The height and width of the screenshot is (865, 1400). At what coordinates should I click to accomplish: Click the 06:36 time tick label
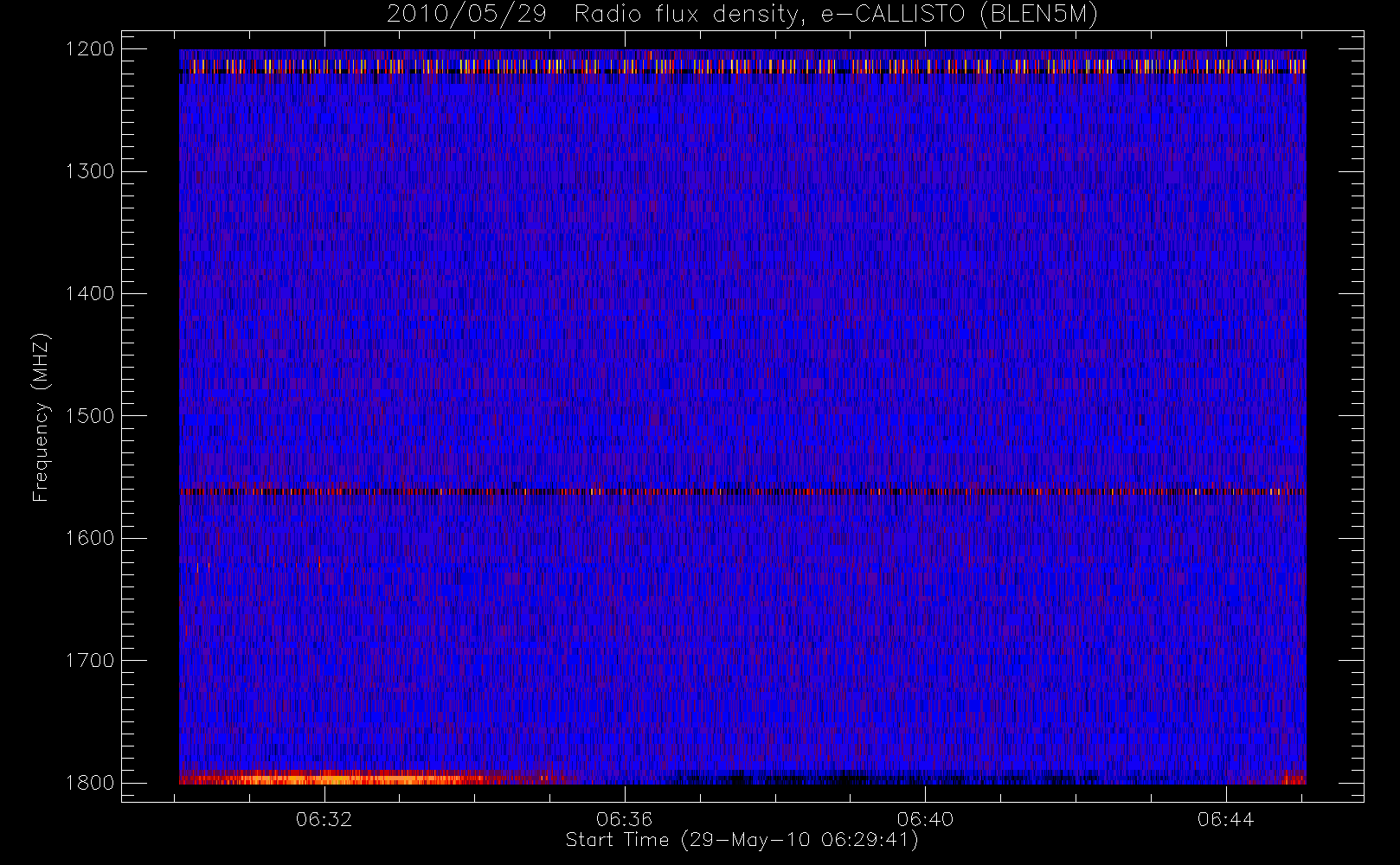click(625, 819)
